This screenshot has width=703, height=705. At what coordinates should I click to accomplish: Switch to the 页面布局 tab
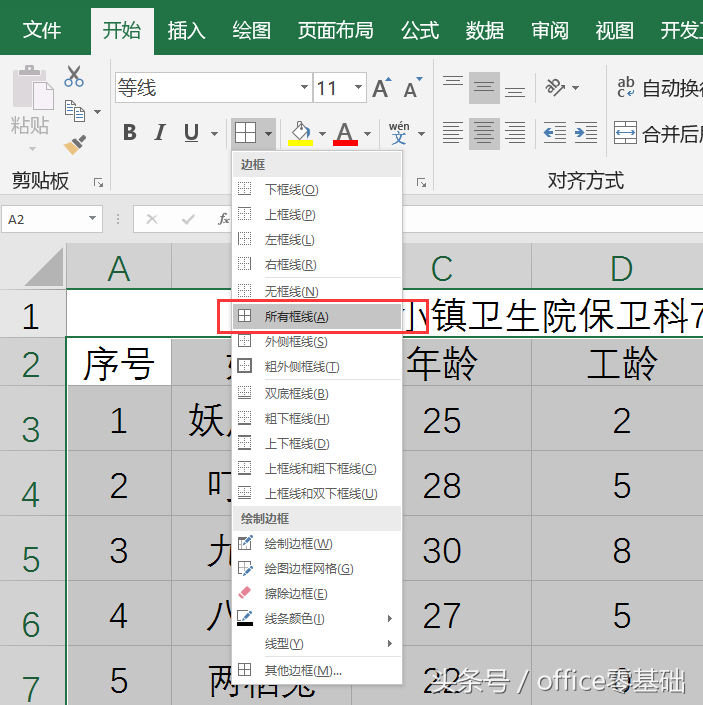336,31
